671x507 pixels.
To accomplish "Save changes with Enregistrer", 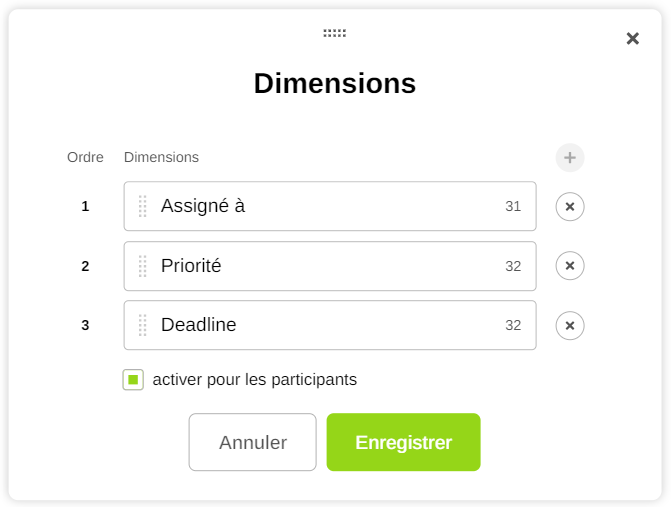I will 403,442.
